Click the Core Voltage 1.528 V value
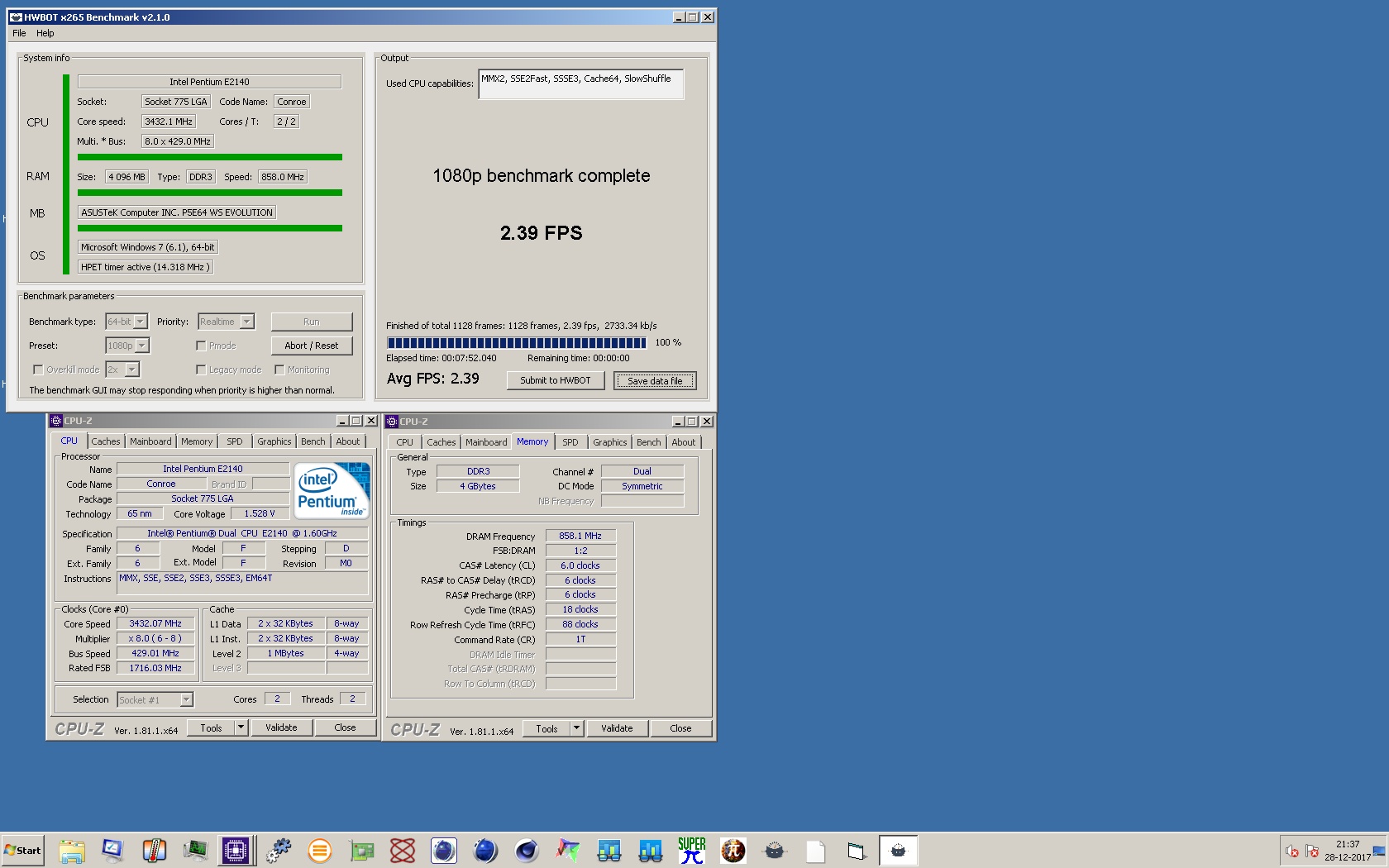This screenshot has width=1389, height=868. (260, 513)
